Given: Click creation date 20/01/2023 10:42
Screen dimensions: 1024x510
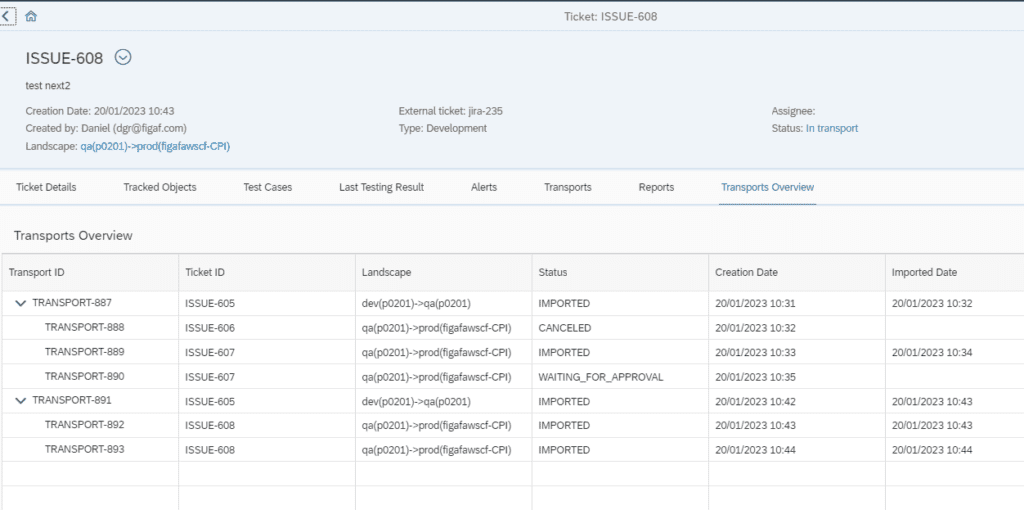Looking at the screenshot, I should 755,402.
